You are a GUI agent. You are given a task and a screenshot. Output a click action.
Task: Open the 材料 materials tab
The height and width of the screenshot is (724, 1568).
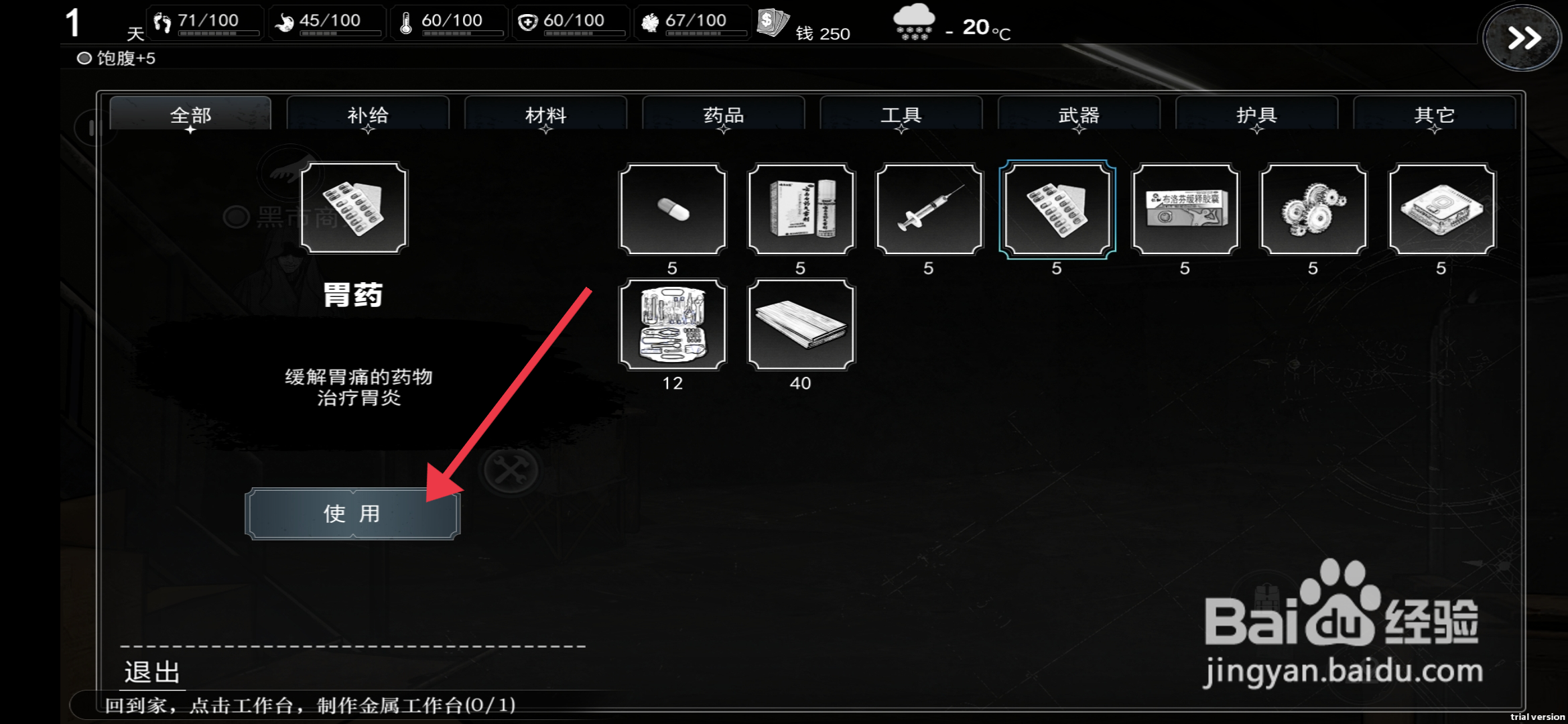(545, 114)
